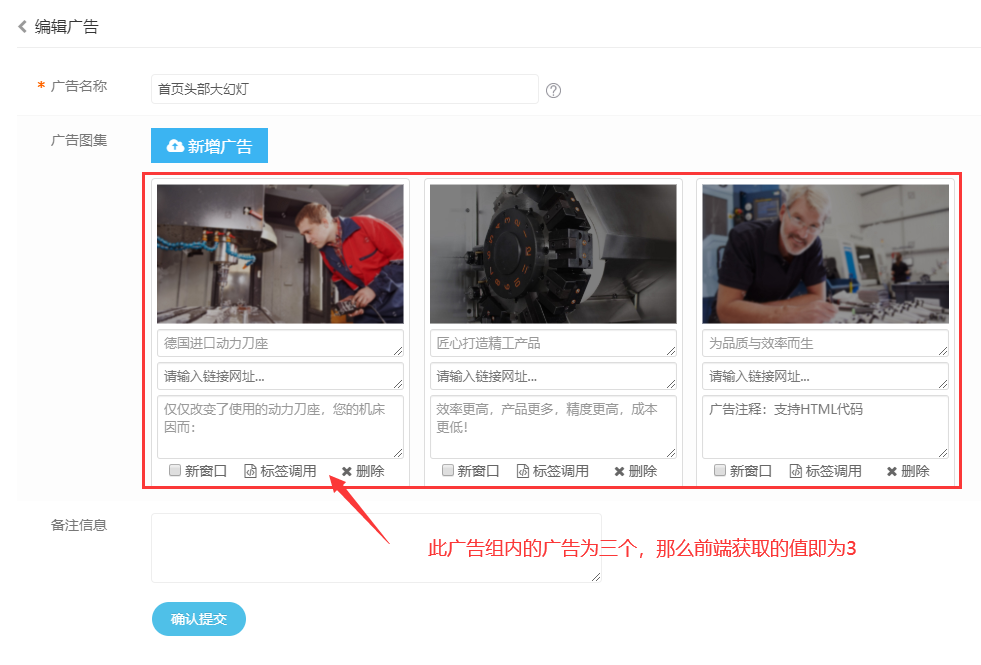This screenshot has width=981, height=665.
Task: Open the help question mark beside 广告名称
Action: (554, 90)
